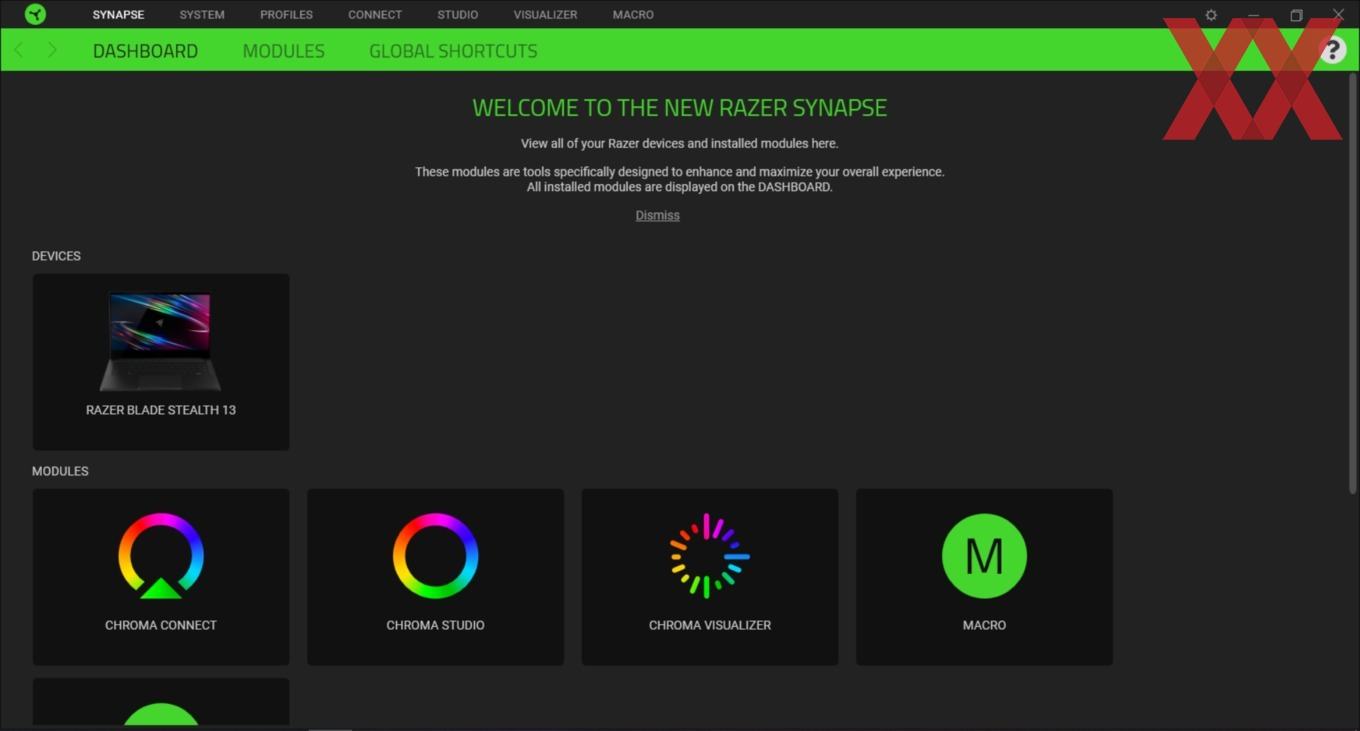Launch Chroma Visualizer icon
This screenshot has width=1360, height=731.
point(710,556)
